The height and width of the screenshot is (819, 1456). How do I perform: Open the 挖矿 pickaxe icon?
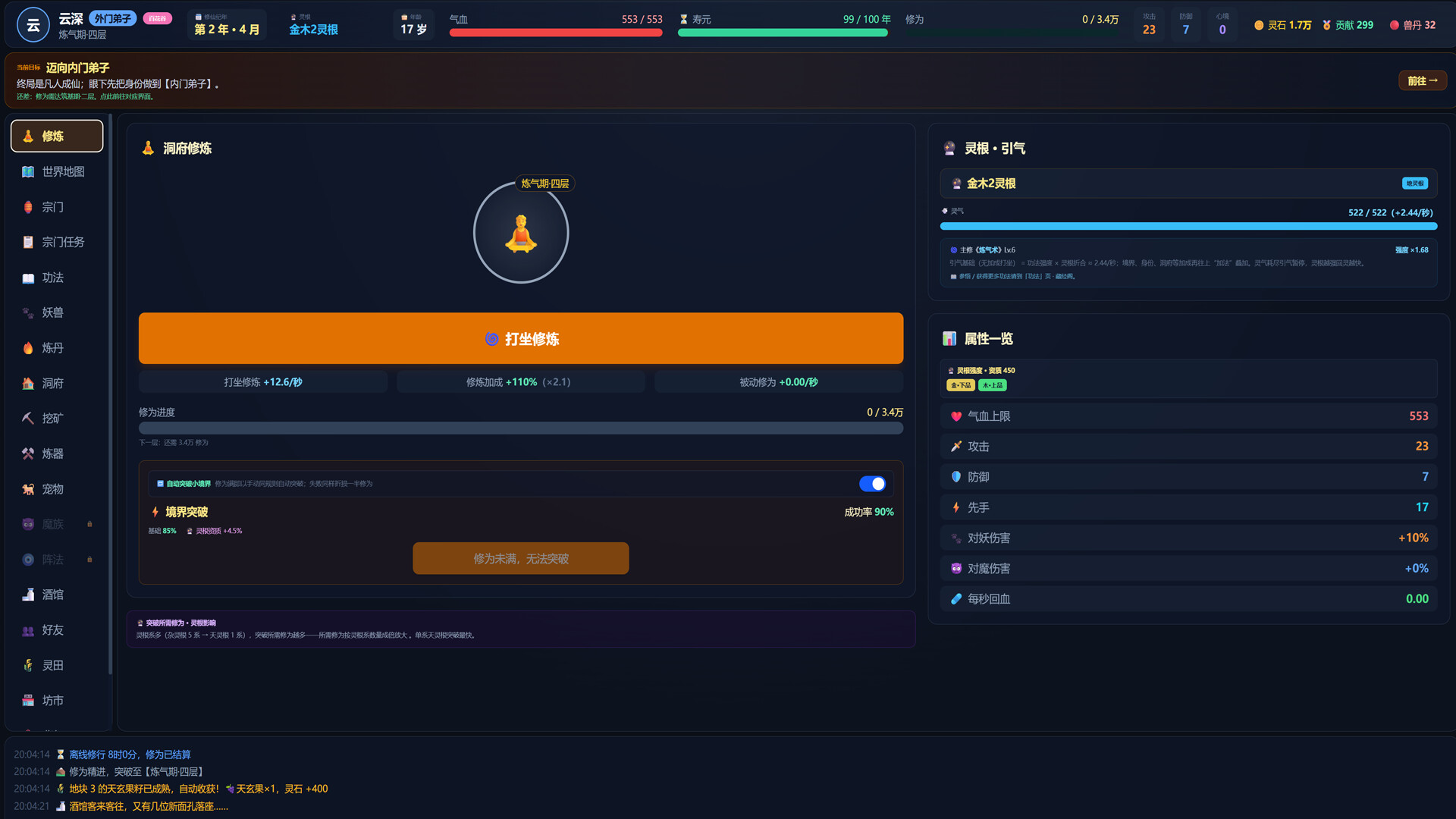point(28,419)
